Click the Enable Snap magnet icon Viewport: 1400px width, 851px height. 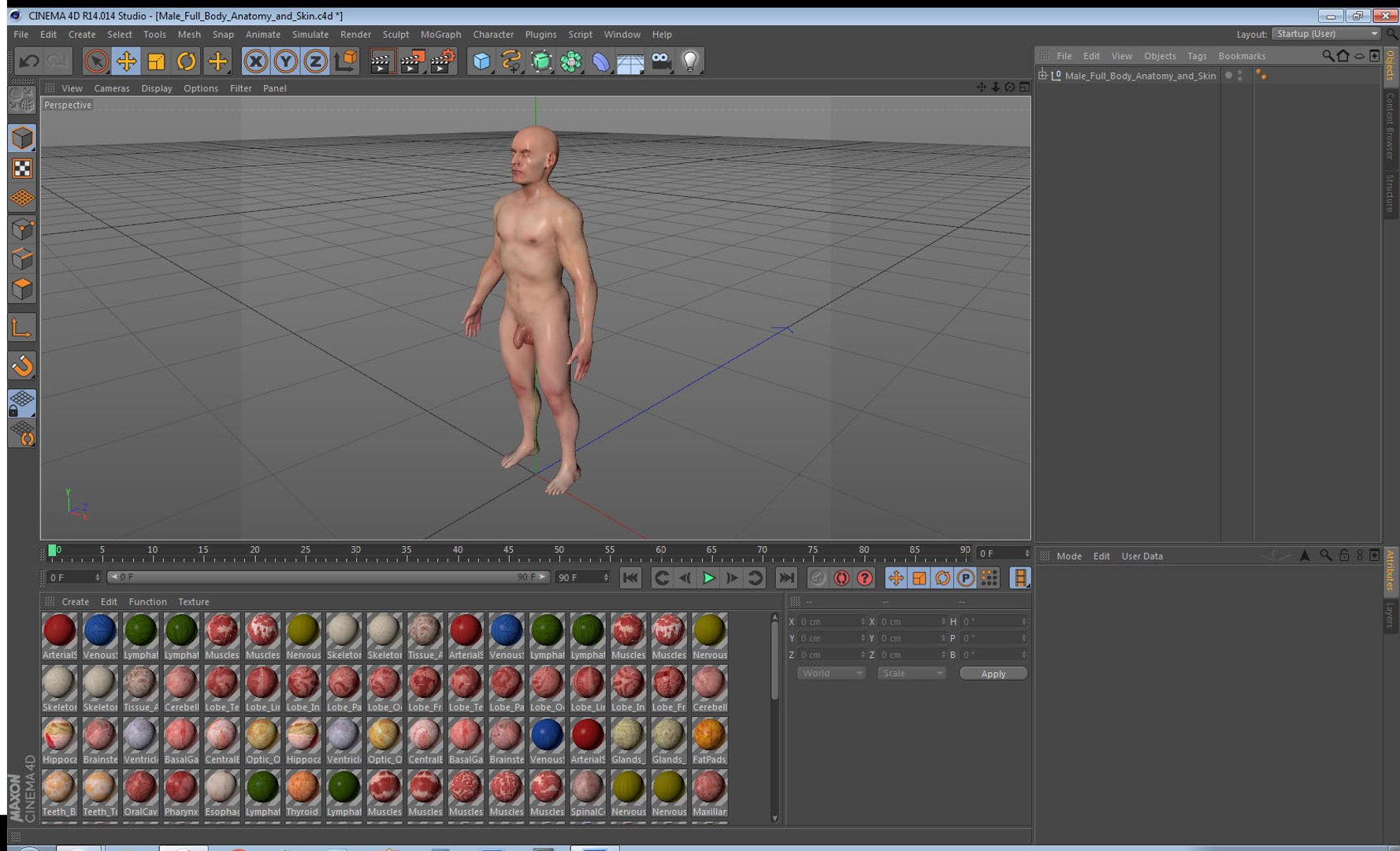[x=22, y=366]
